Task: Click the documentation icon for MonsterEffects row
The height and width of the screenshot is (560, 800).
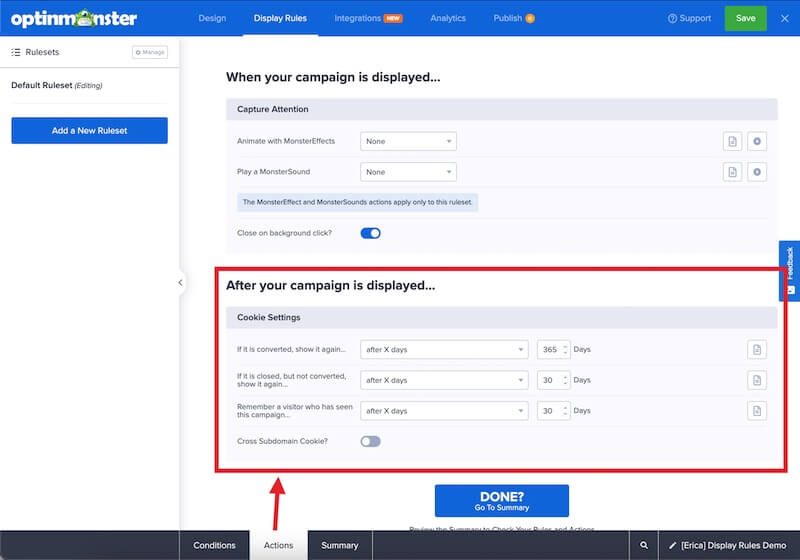Action: coord(732,141)
